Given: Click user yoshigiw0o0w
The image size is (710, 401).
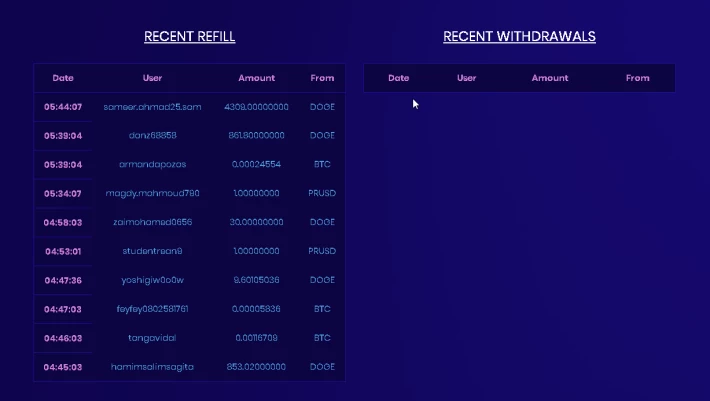Looking at the screenshot, I should [152, 280].
